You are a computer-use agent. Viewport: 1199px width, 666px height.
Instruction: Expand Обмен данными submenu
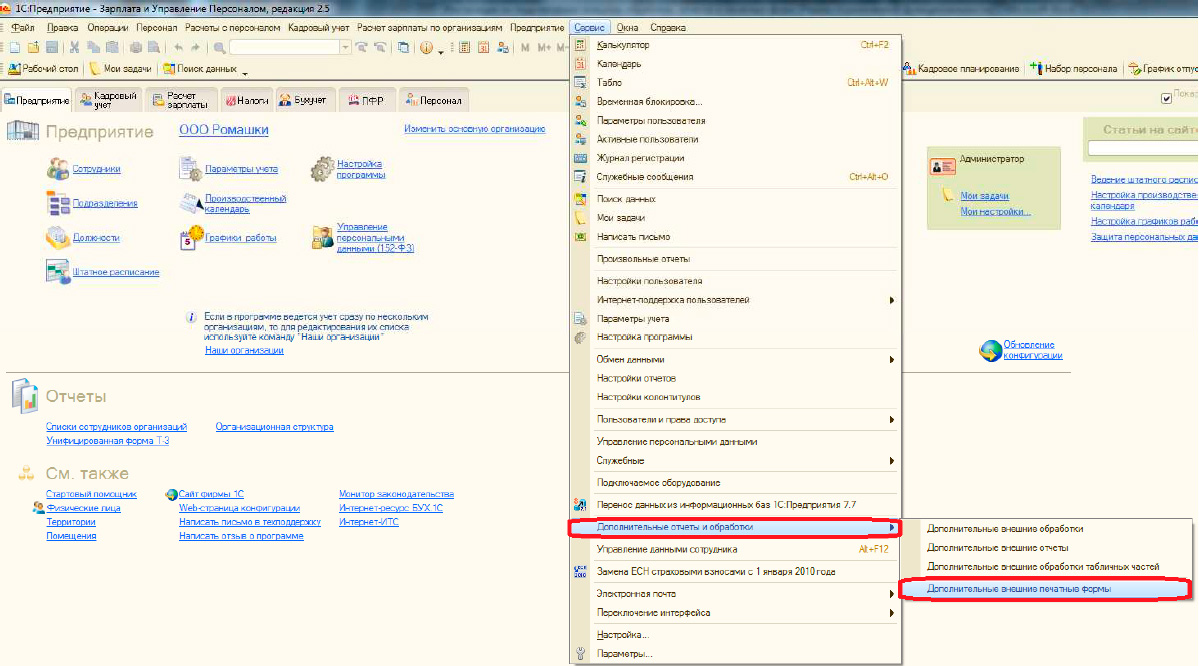892,359
